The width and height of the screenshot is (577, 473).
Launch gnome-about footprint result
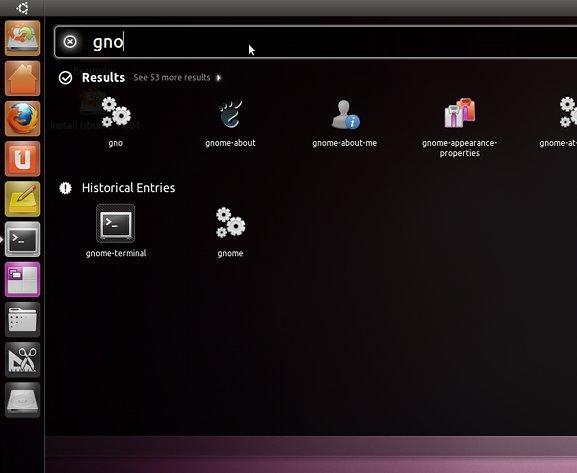click(x=230, y=123)
